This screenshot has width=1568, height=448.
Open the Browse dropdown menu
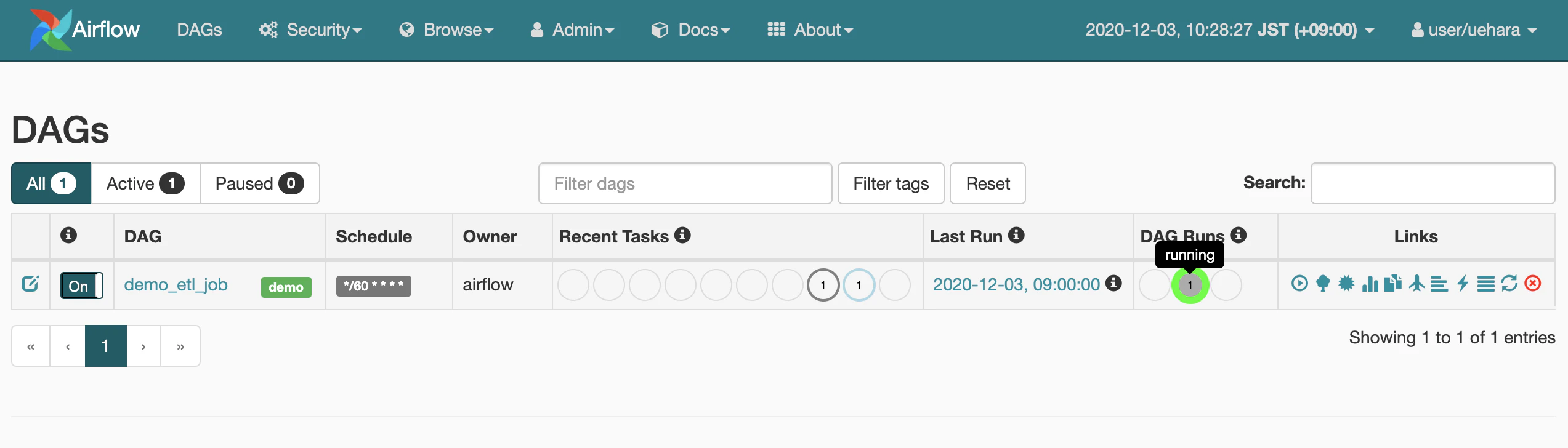pyautogui.click(x=447, y=30)
